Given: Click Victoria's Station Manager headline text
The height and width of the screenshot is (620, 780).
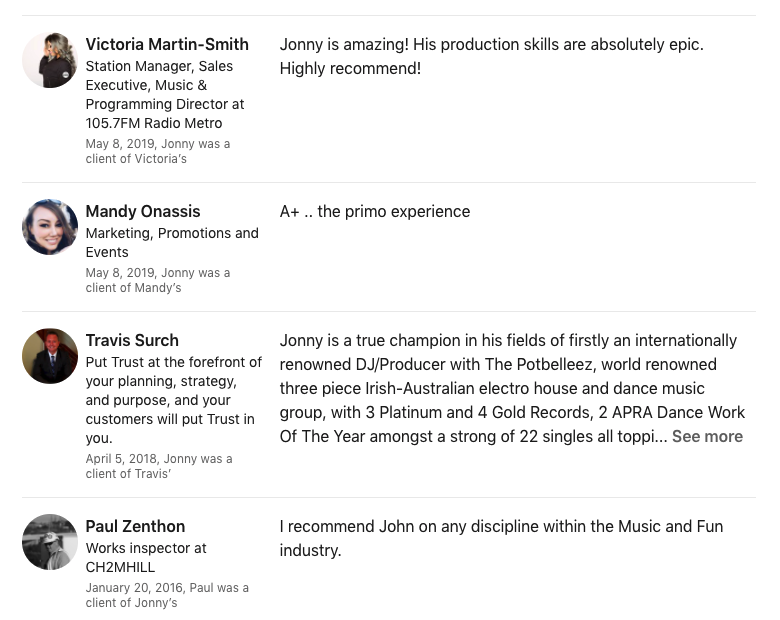Looking at the screenshot, I should point(165,95).
